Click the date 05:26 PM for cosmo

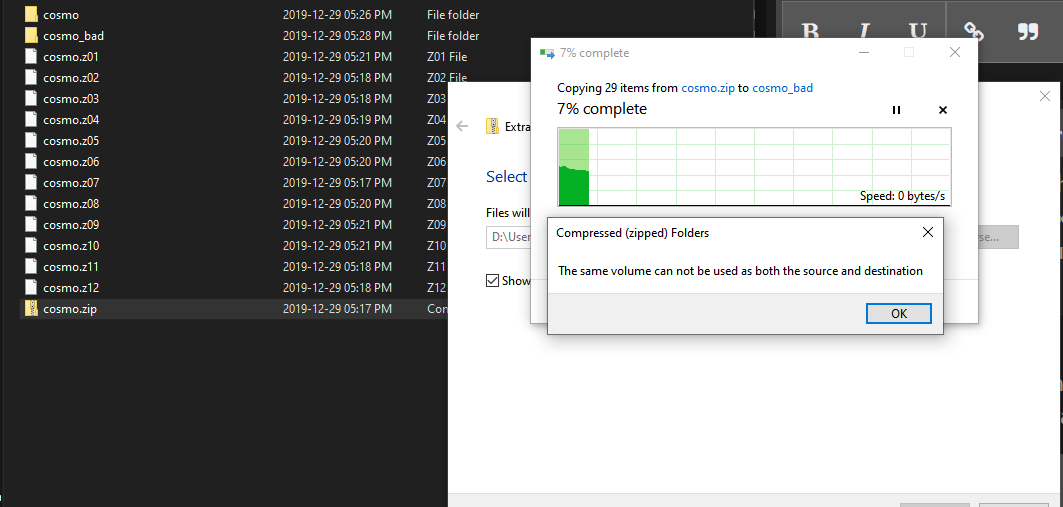pyautogui.click(x=337, y=14)
